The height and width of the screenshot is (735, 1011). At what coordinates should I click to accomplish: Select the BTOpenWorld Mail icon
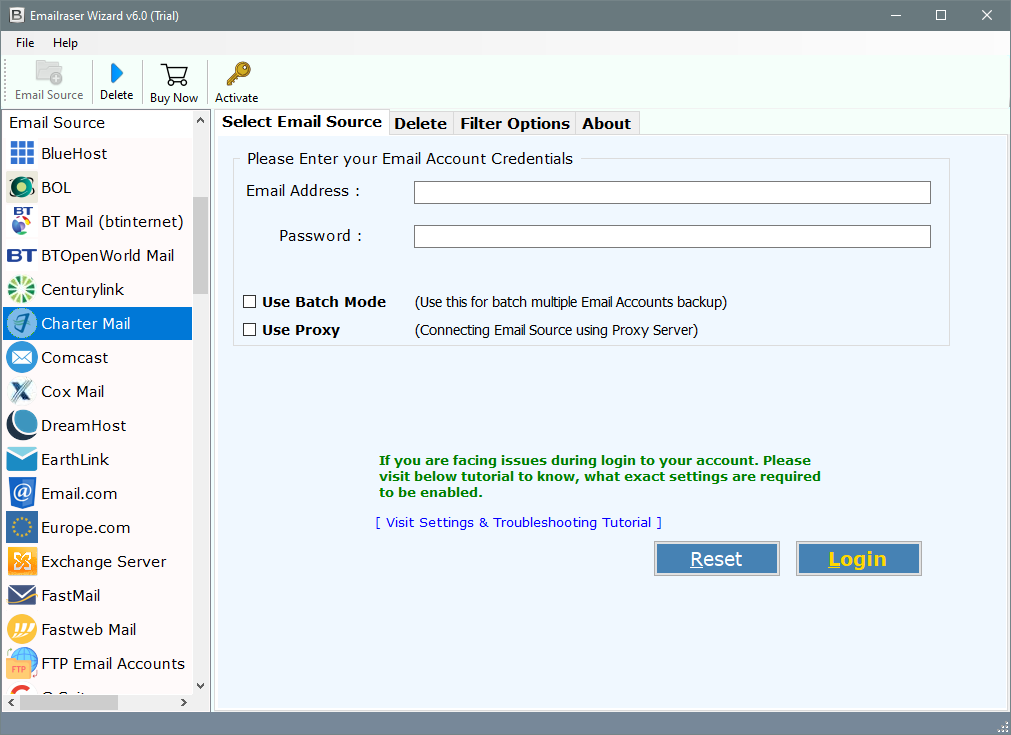coord(21,255)
